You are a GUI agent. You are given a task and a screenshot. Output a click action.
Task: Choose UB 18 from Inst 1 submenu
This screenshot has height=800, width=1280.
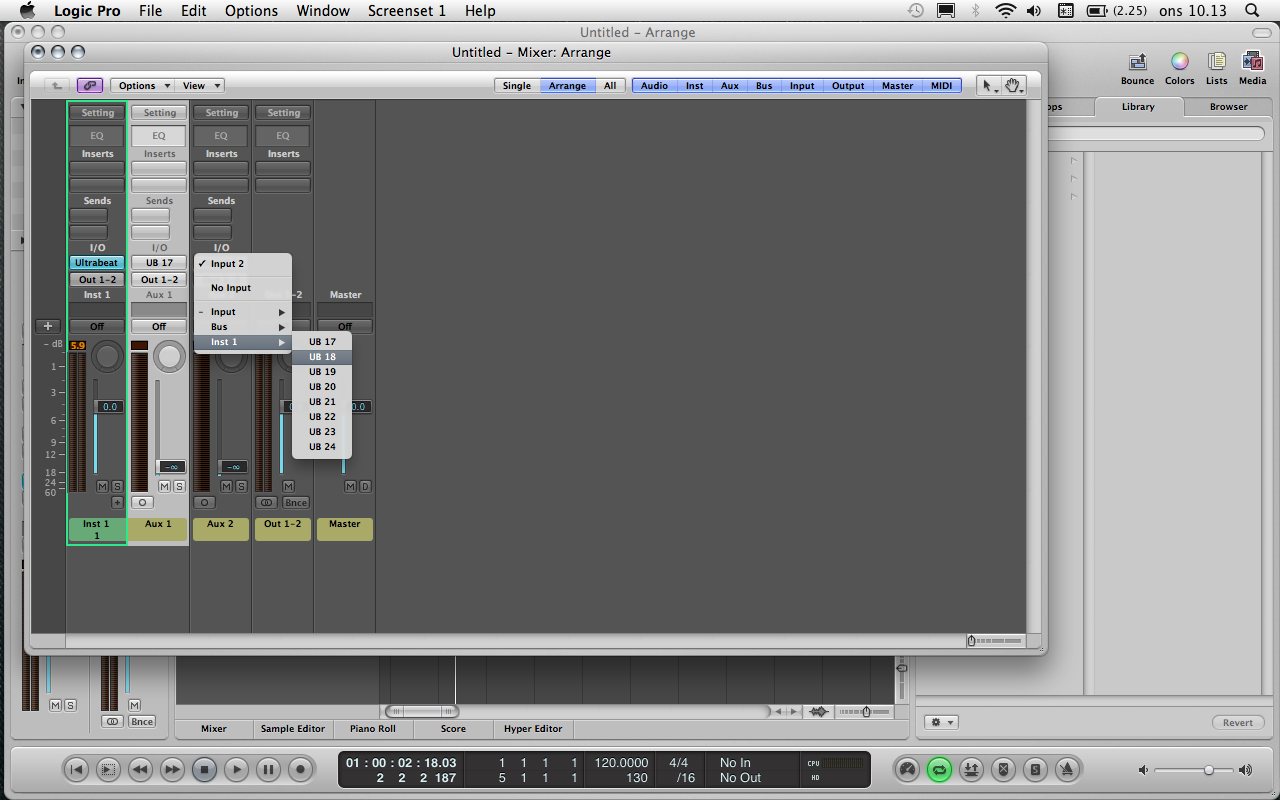(322, 357)
